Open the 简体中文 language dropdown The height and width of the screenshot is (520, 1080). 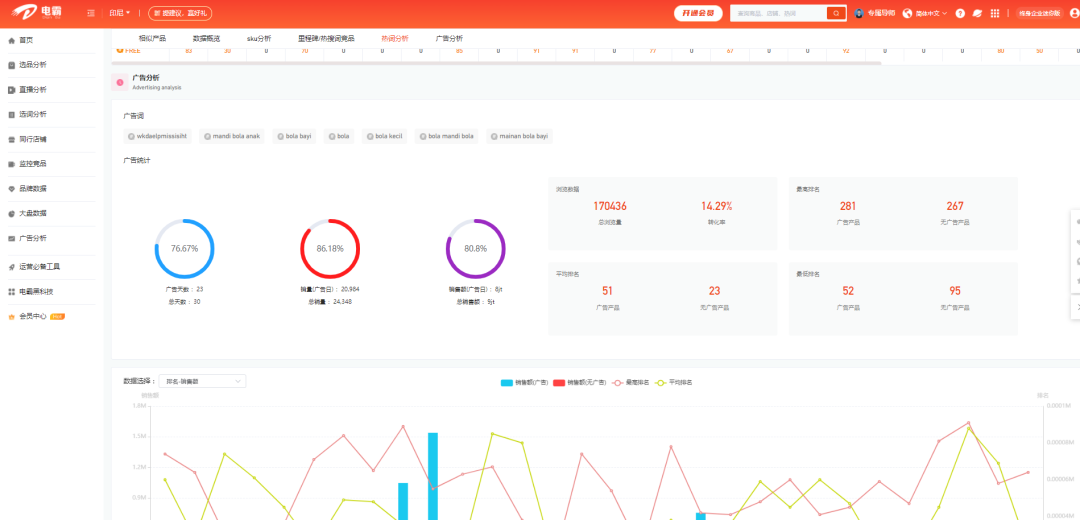[924, 13]
